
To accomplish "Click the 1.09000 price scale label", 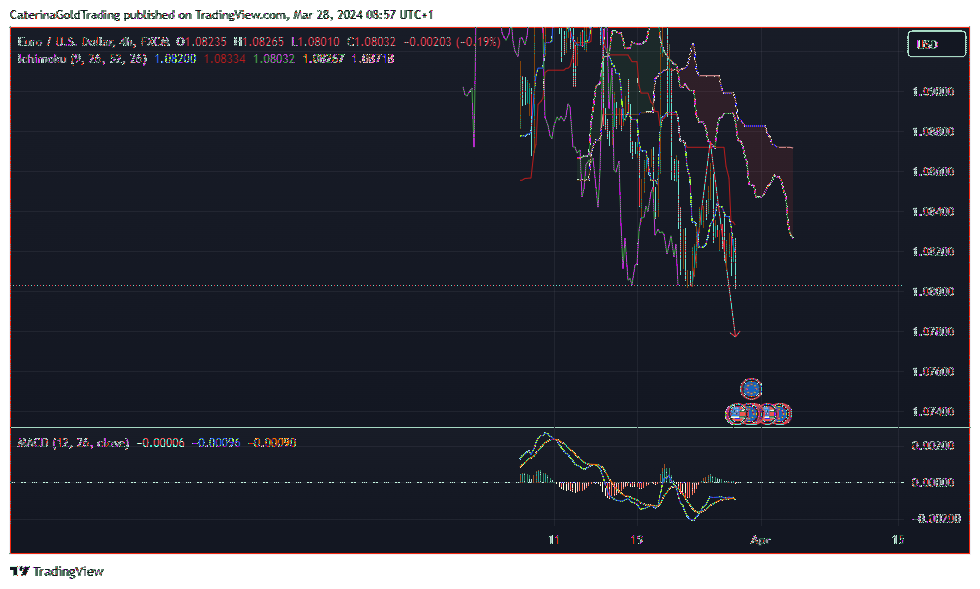I will pos(933,92).
